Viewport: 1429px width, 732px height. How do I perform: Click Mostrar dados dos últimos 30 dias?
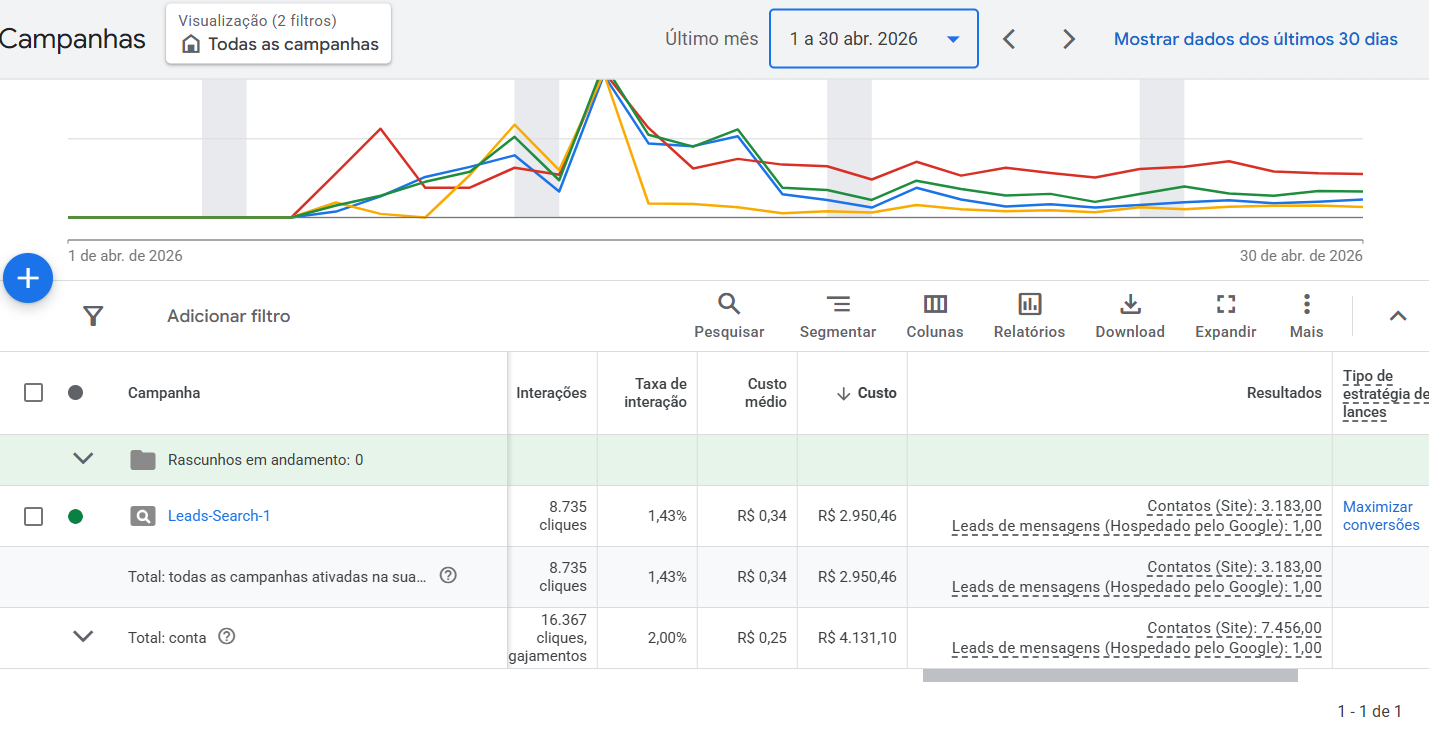1256,39
